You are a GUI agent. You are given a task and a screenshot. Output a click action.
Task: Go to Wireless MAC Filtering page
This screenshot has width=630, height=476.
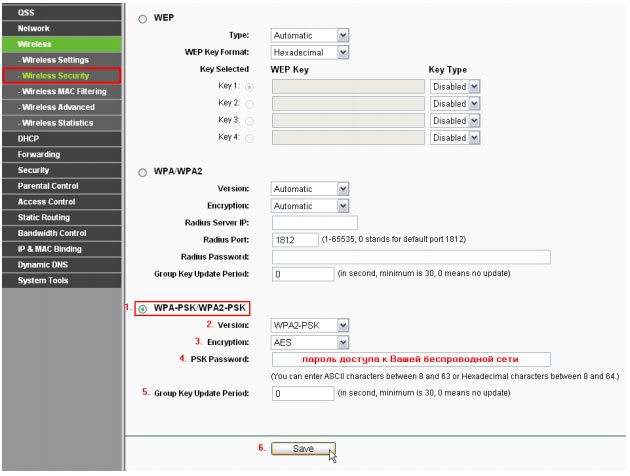(x=62, y=92)
